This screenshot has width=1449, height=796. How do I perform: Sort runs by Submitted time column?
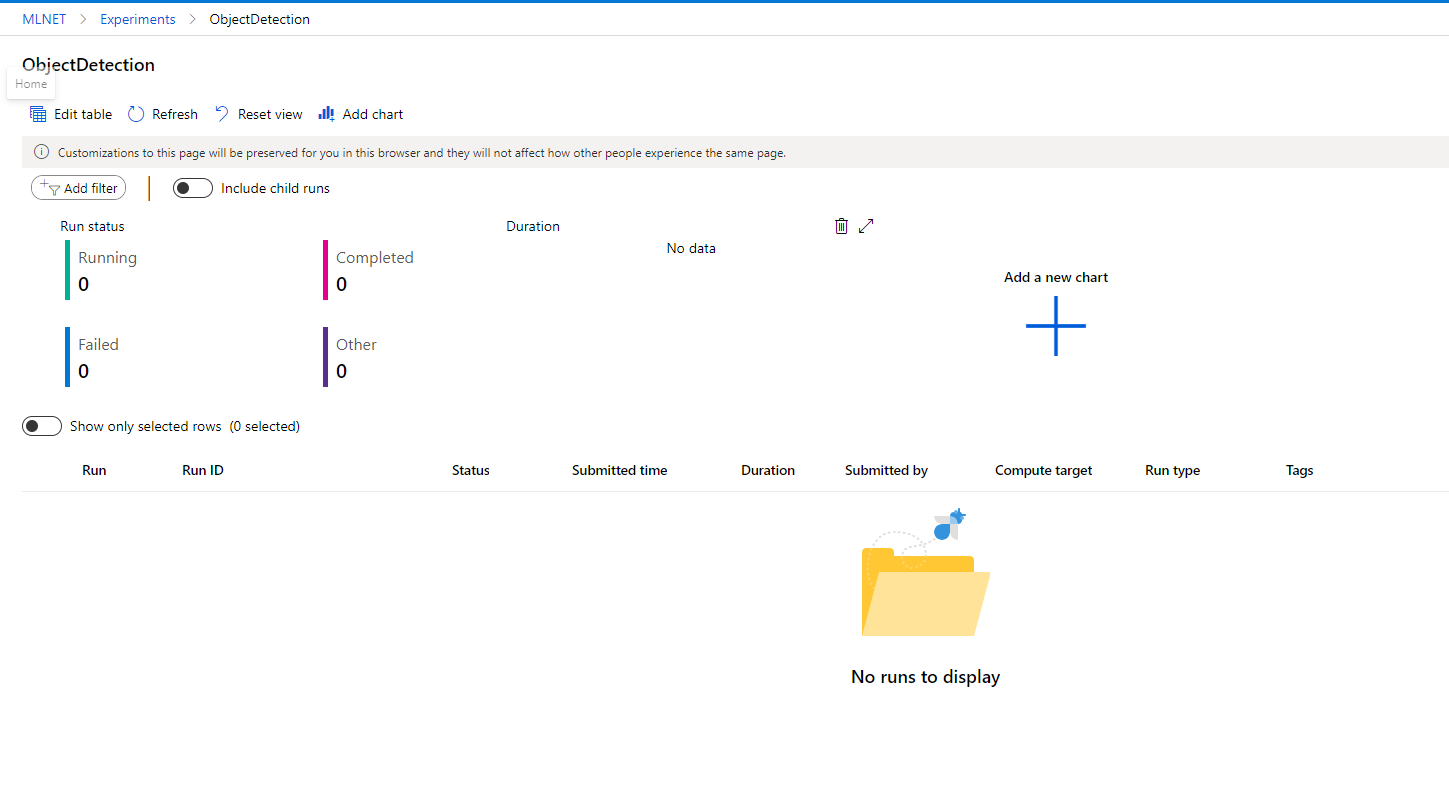click(619, 470)
